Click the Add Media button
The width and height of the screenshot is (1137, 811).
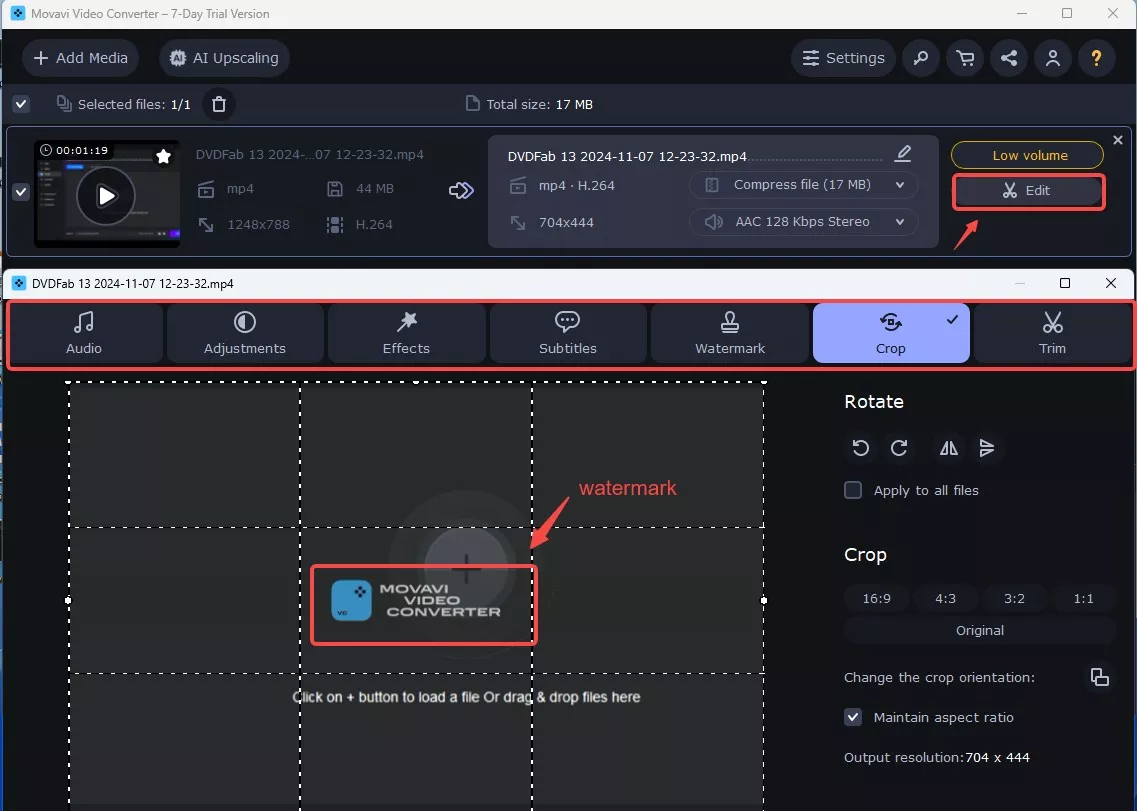click(x=80, y=58)
